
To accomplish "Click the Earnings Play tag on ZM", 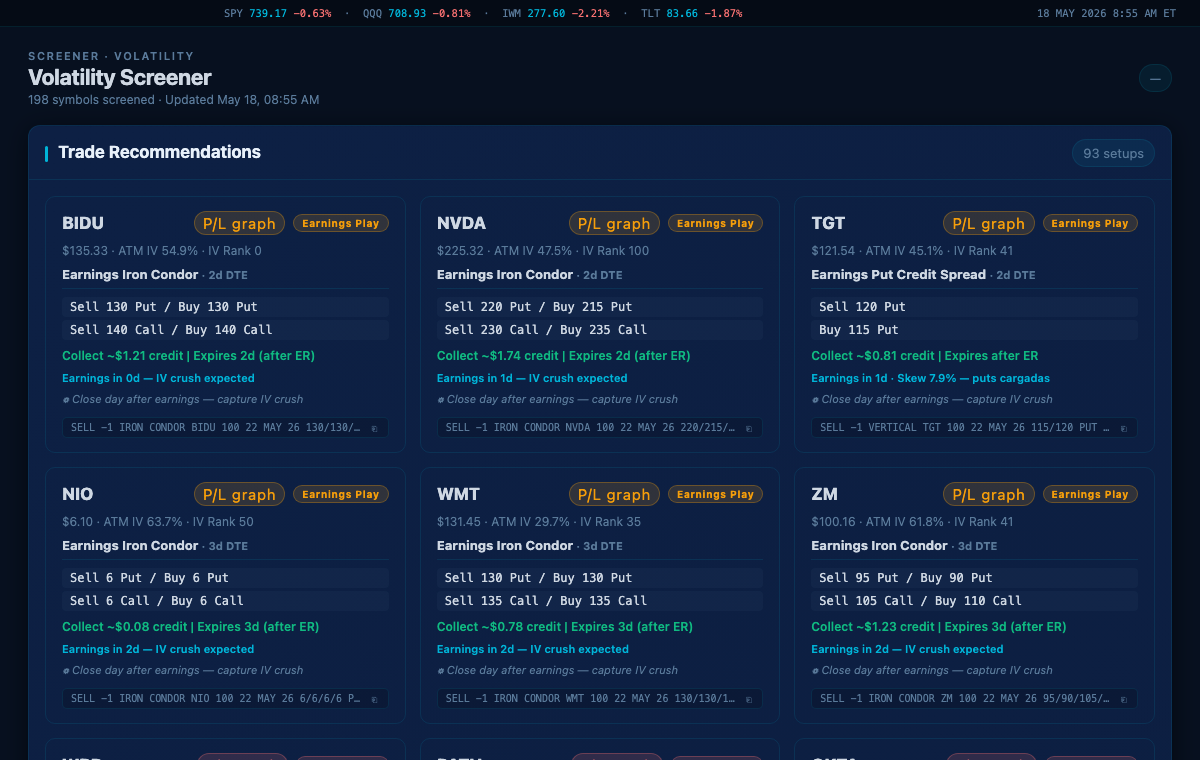I will point(1090,495).
